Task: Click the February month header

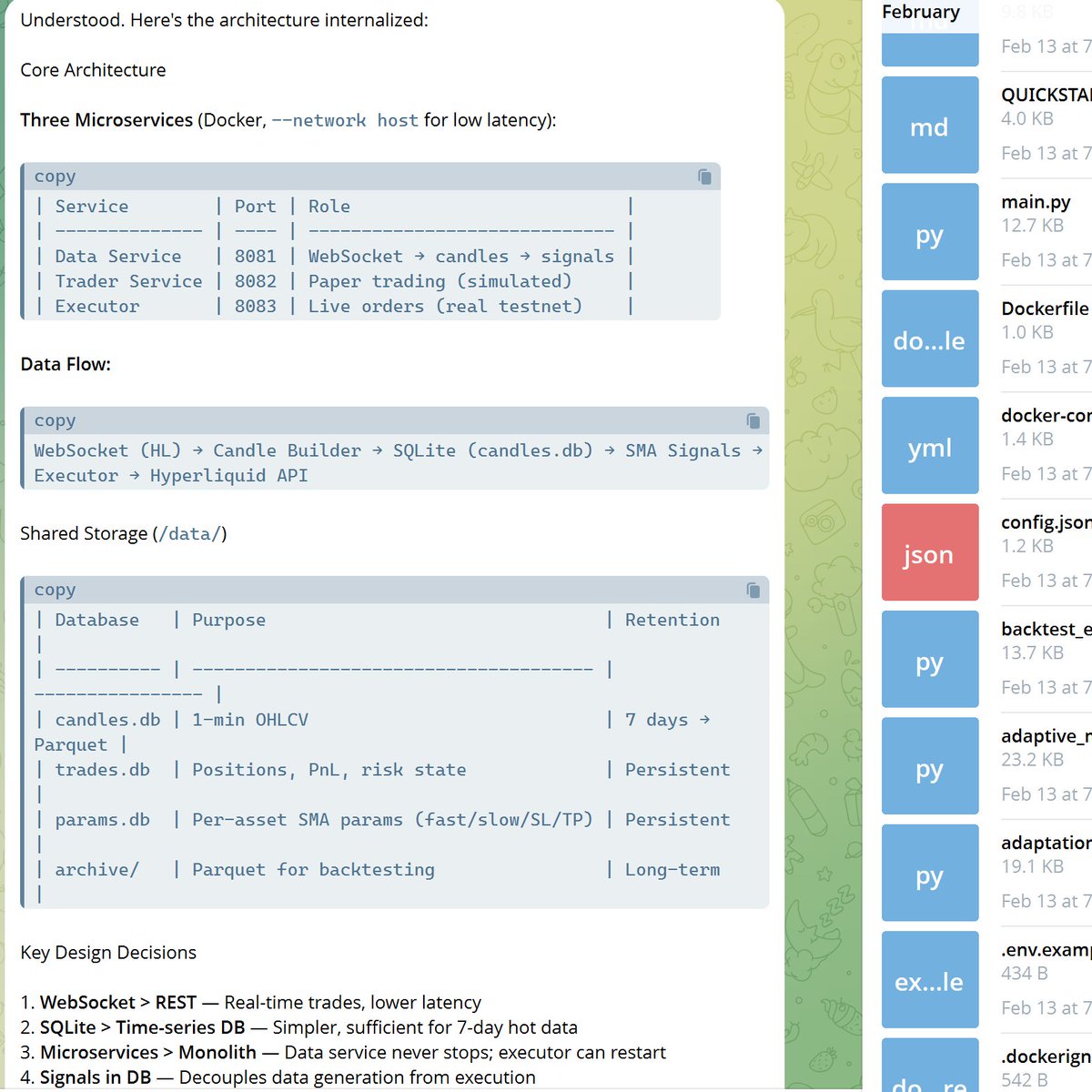Action: 921,12
